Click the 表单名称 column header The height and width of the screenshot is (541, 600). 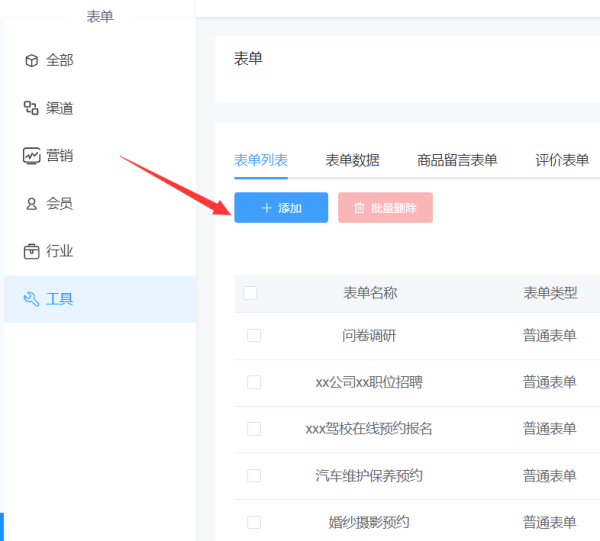[370, 293]
